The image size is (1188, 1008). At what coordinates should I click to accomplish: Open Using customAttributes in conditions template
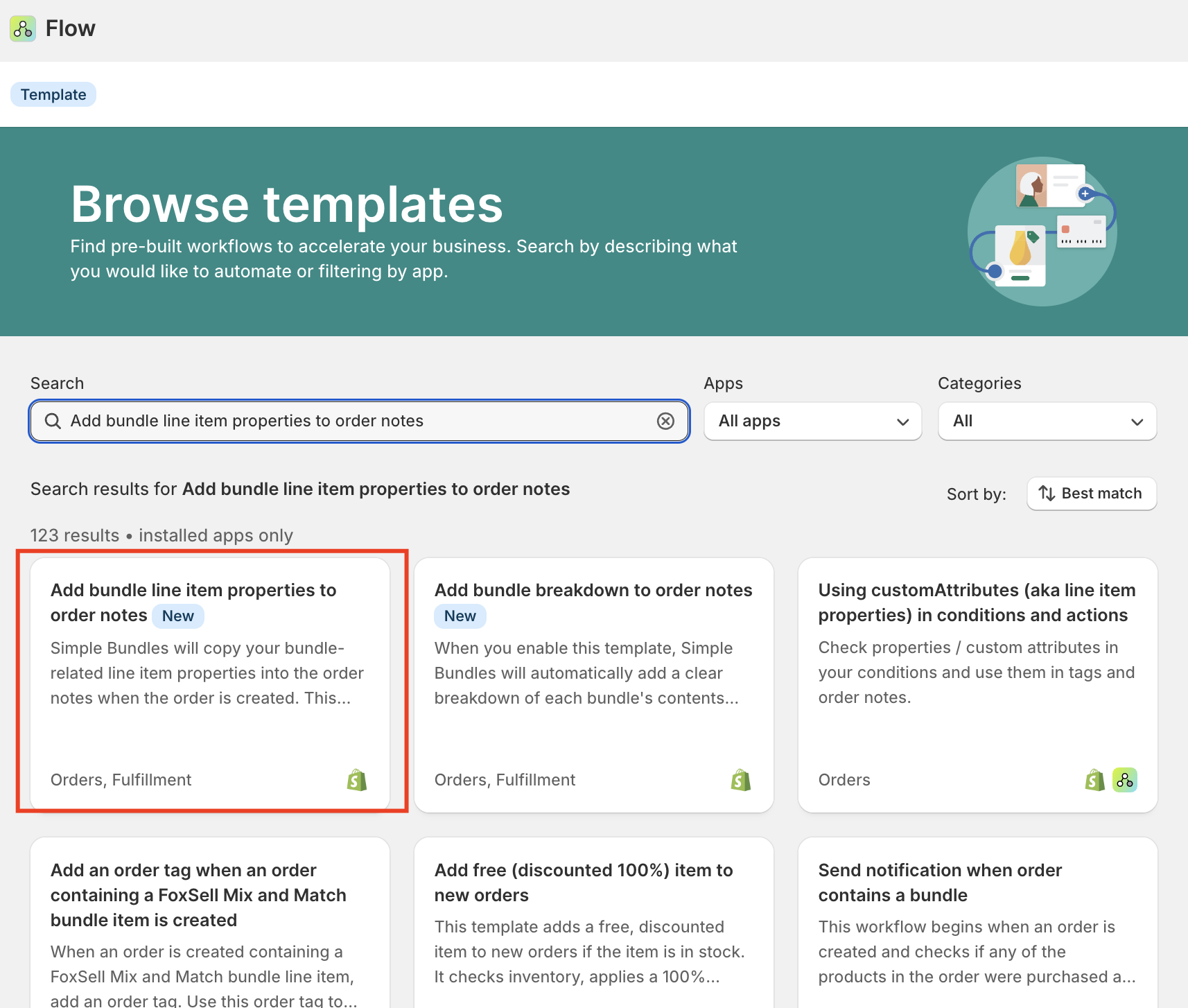pos(977,602)
